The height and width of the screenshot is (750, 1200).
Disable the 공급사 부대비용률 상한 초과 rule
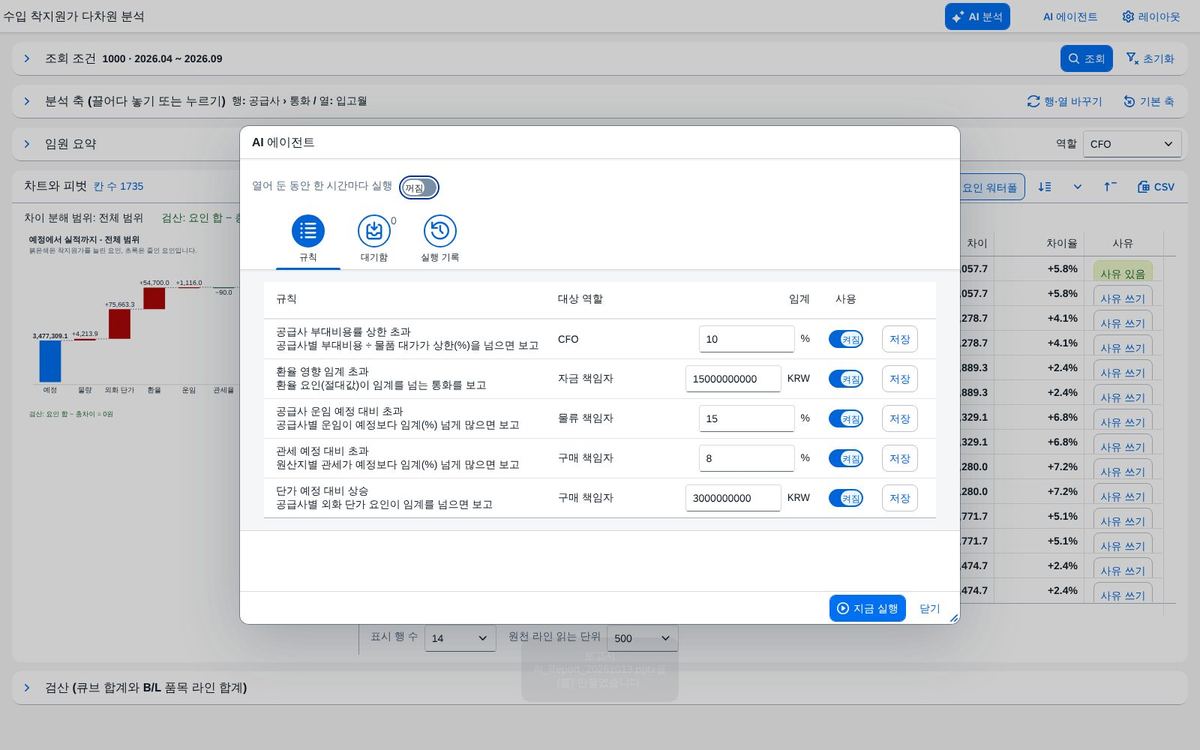click(846, 339)
